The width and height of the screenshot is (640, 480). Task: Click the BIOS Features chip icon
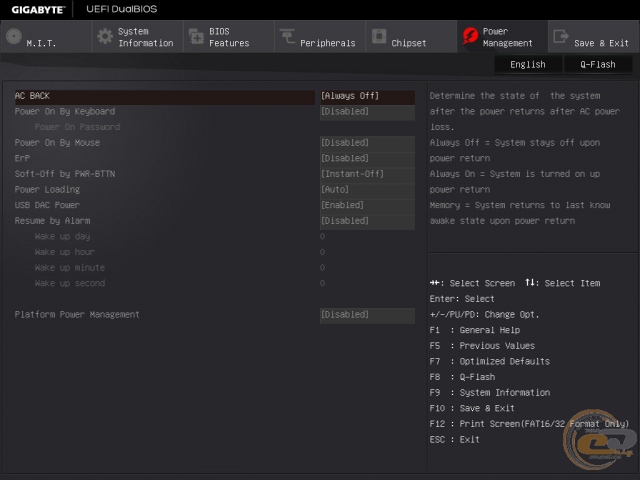tap(196, 36)
